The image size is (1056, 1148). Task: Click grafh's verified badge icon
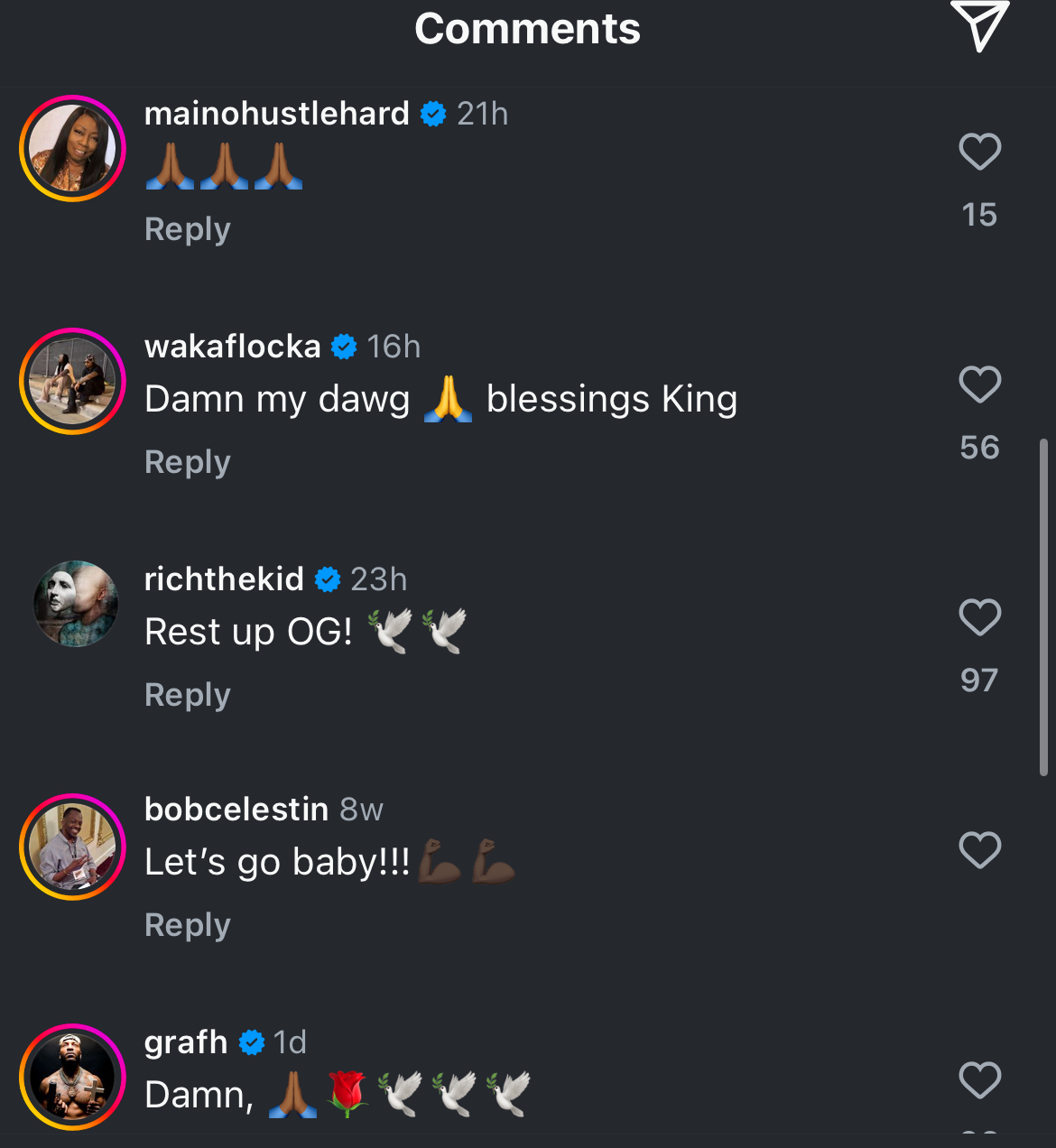[252, 1043]
